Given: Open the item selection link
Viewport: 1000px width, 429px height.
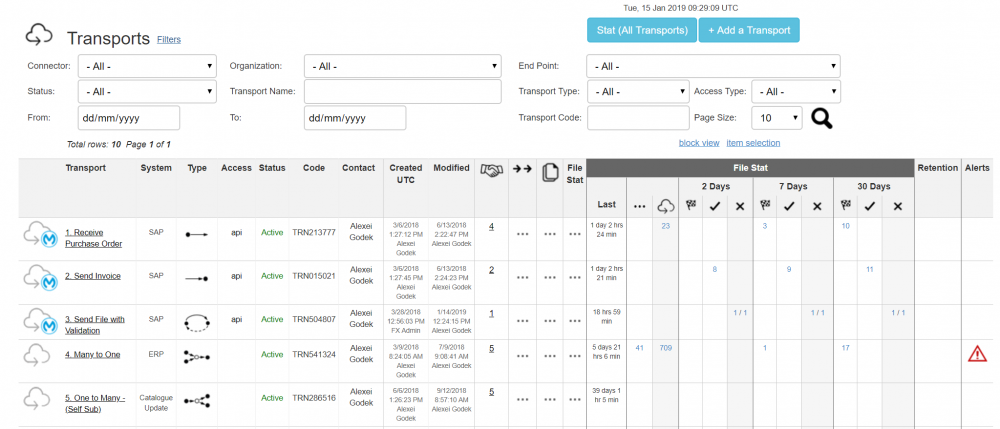Looking at the screenshot, I should coord(753,143).
